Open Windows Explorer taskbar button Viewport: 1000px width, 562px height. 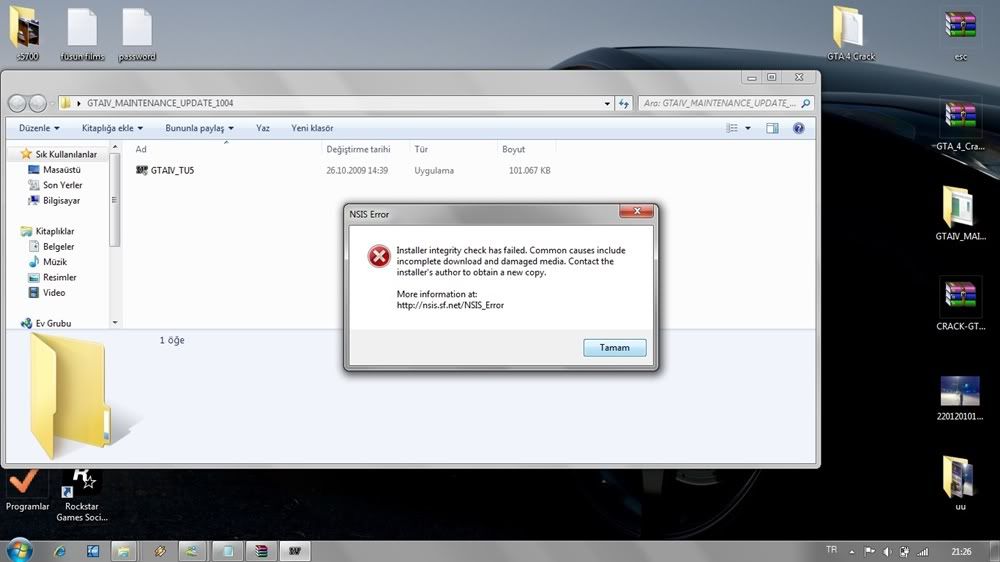[124, 551]
